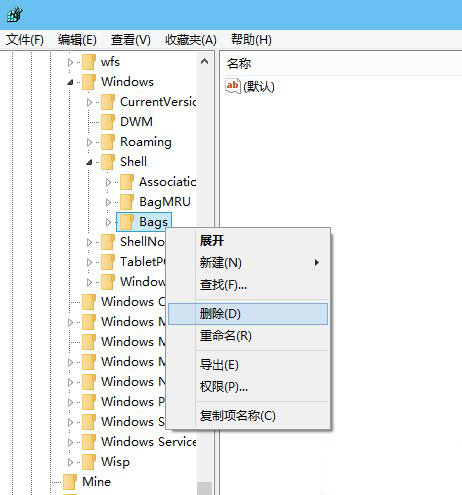The image size is (462, 495).
Task: Click the Windows key folder icon
Action: click(89, 82)
